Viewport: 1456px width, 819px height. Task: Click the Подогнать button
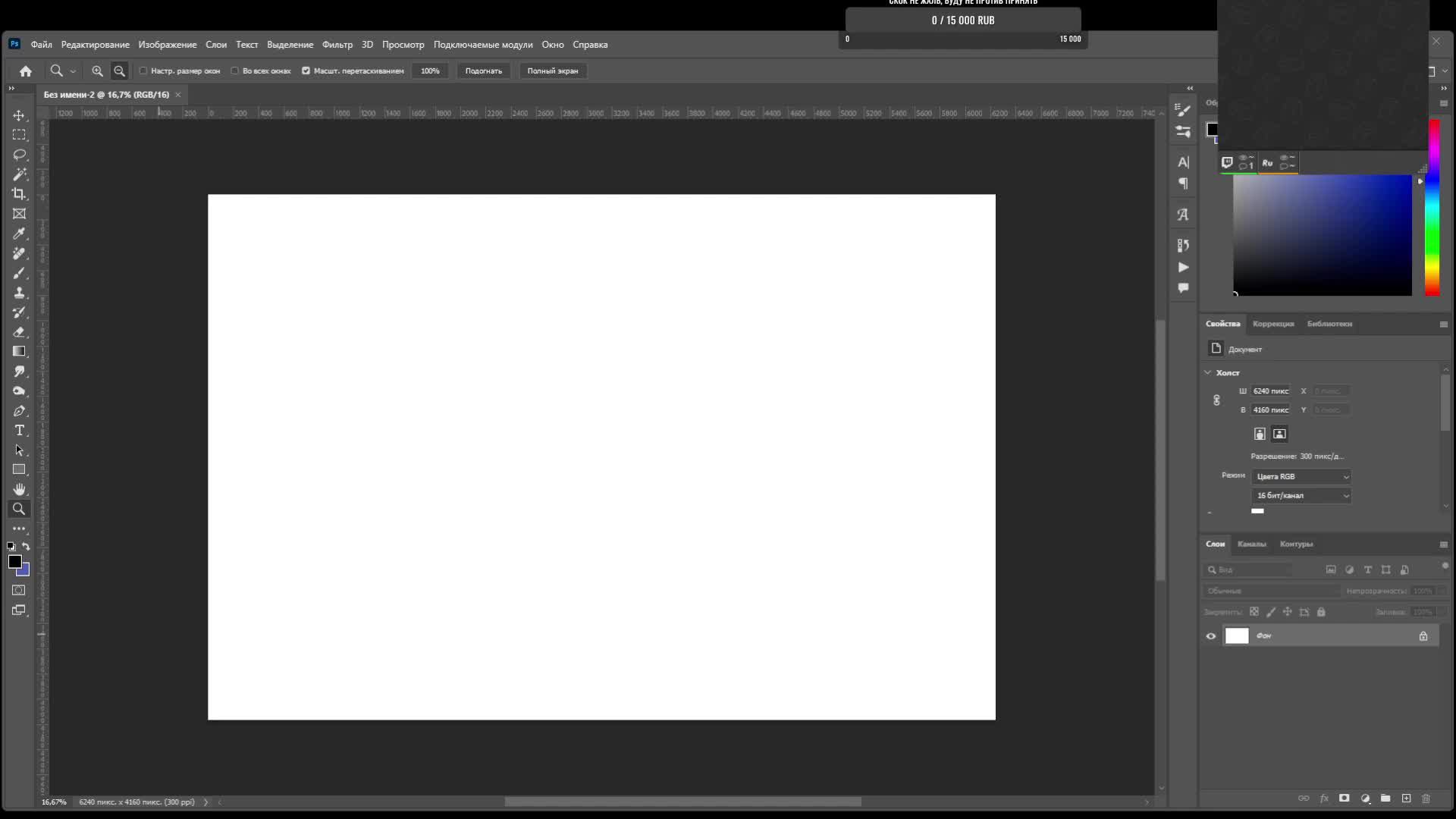(483, 71)
